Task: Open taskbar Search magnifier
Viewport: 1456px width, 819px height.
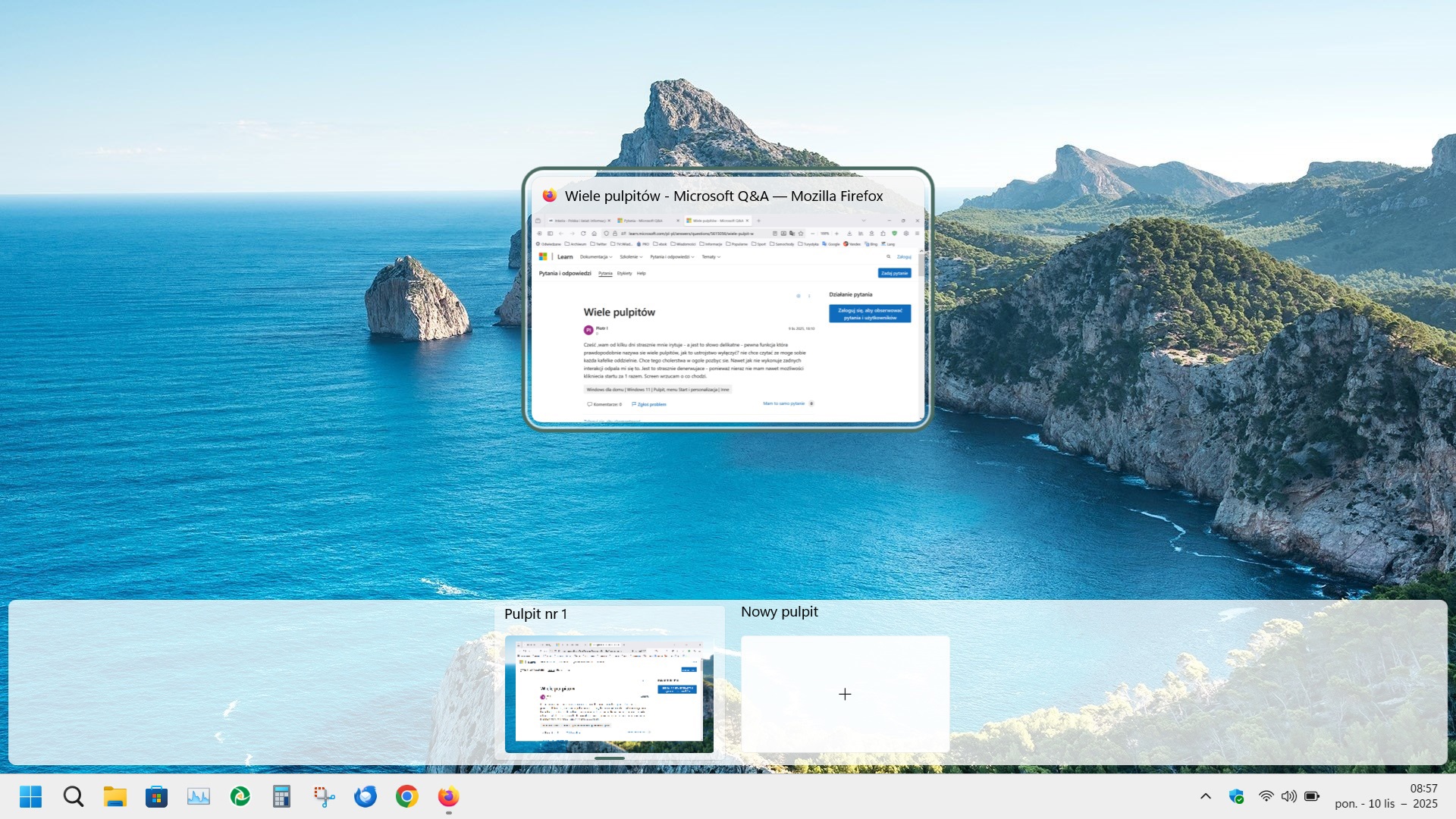Action: point(74,796)
